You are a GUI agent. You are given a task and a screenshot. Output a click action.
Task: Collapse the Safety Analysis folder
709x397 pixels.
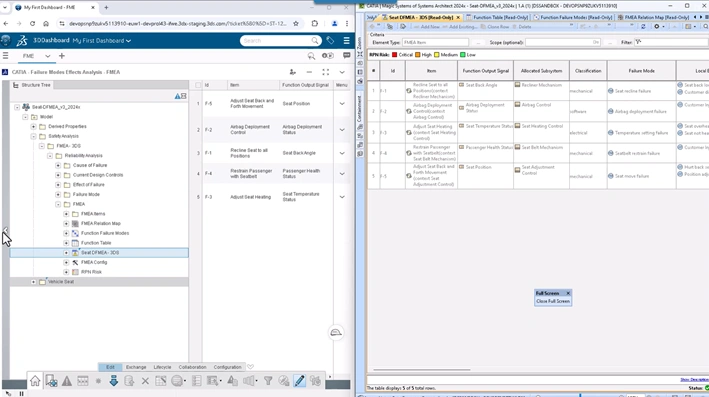tap(33, 136)
